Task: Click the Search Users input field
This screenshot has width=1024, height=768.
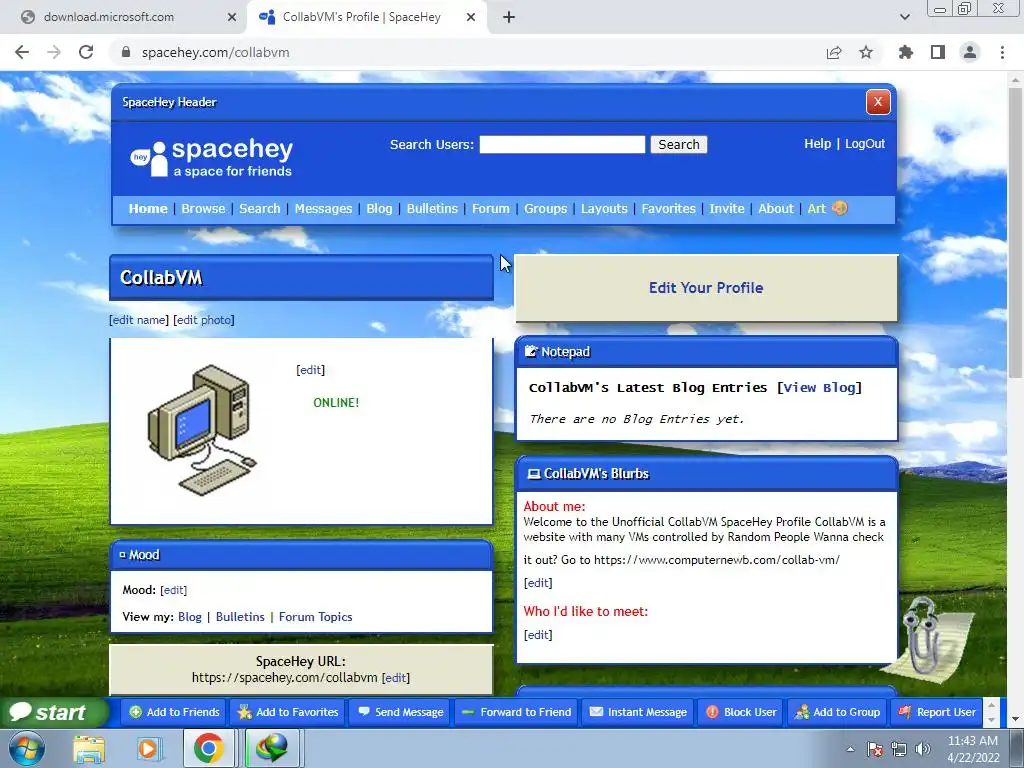Action: (x=562, y=144)
